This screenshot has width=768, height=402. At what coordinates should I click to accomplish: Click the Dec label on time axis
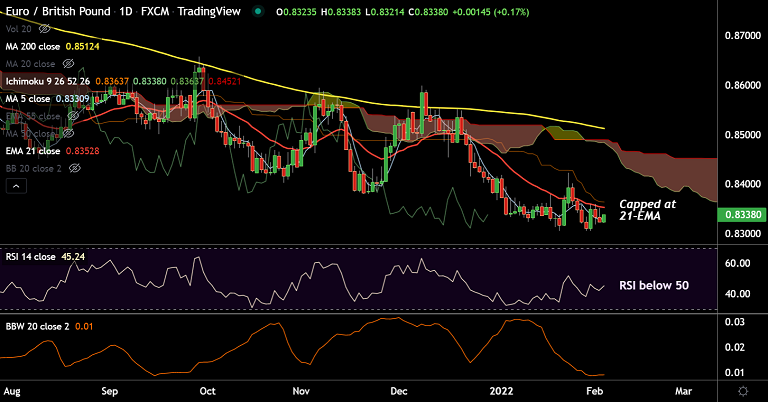pos(399,391)
